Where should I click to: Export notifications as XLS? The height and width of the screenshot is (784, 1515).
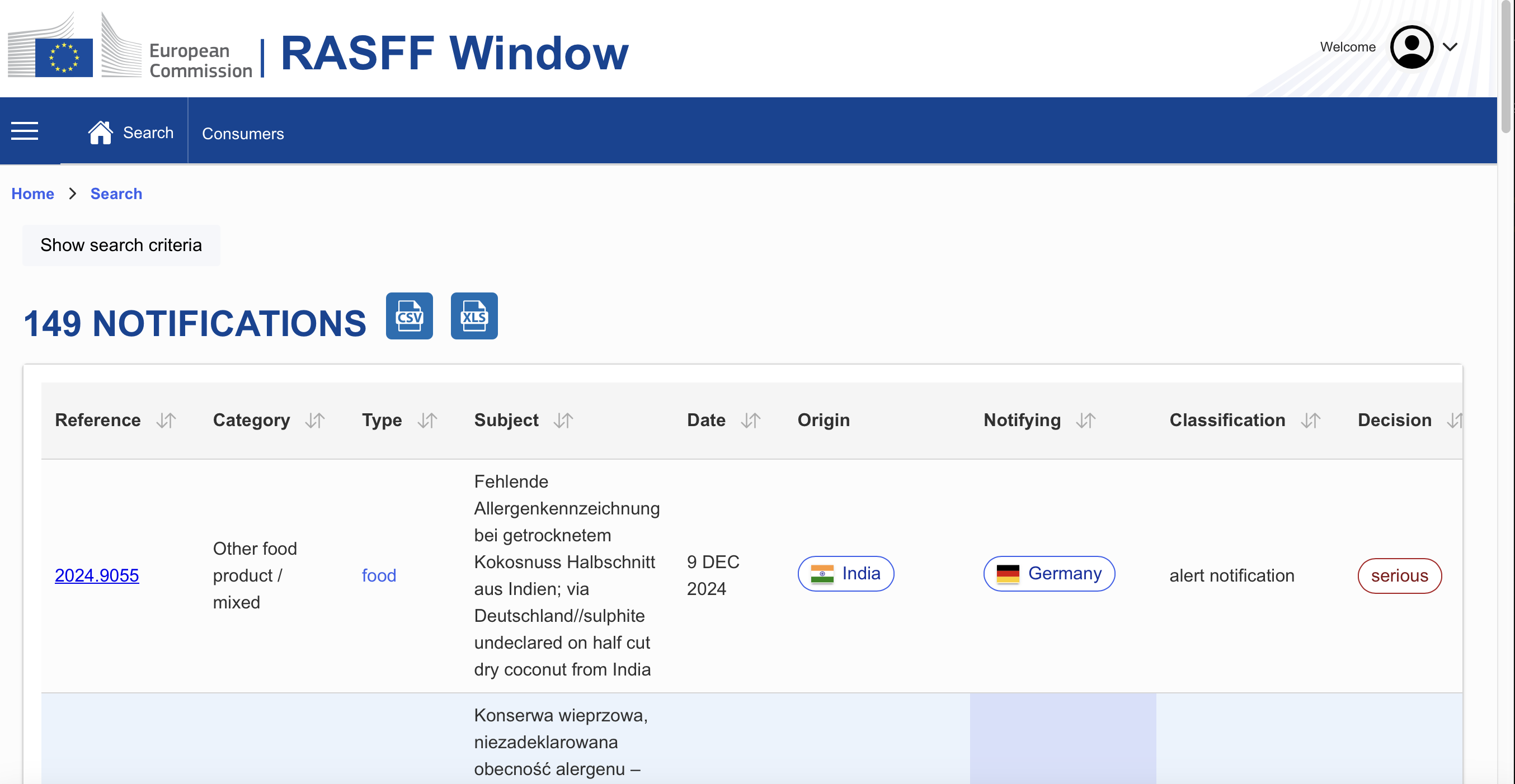(474, 315)
